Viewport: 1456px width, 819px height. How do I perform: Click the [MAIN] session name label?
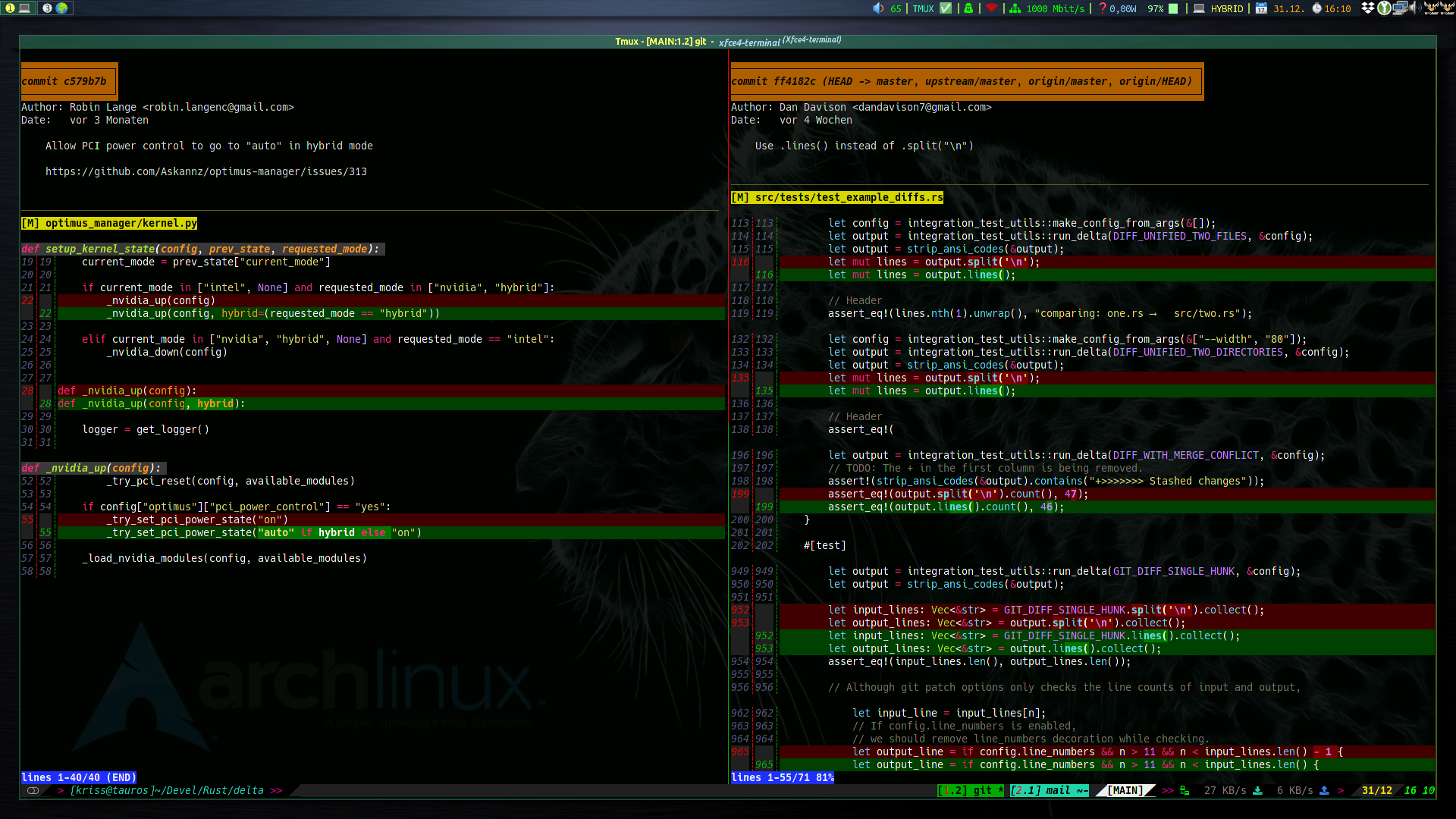1125,790
